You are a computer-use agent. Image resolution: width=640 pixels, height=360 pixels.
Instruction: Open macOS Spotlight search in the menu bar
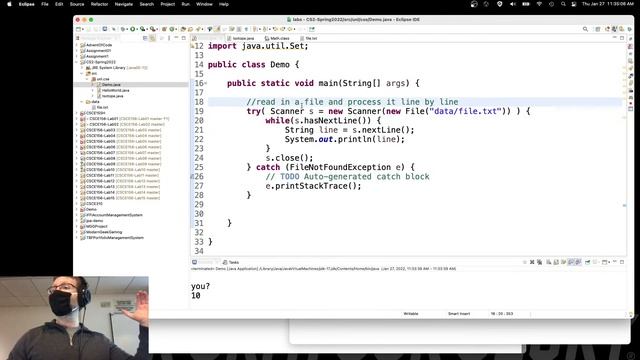(x=563, y=4)
